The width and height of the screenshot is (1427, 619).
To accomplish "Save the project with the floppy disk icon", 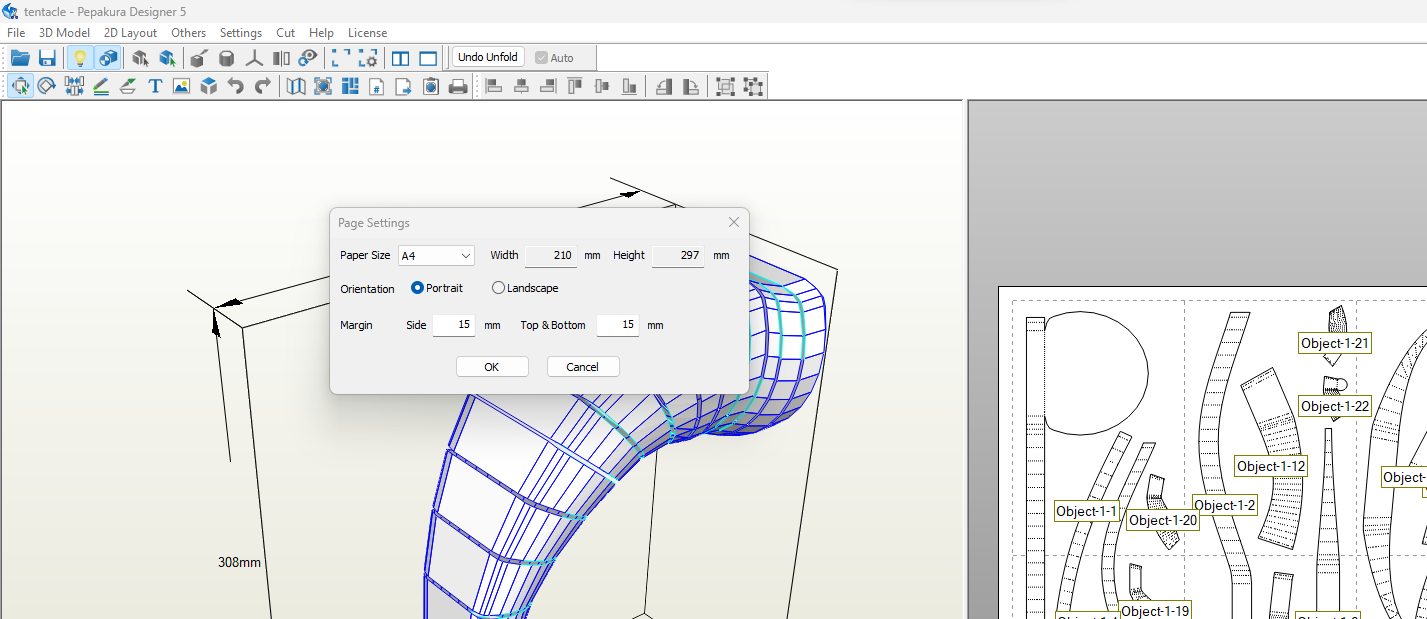I will pos(47,58).
